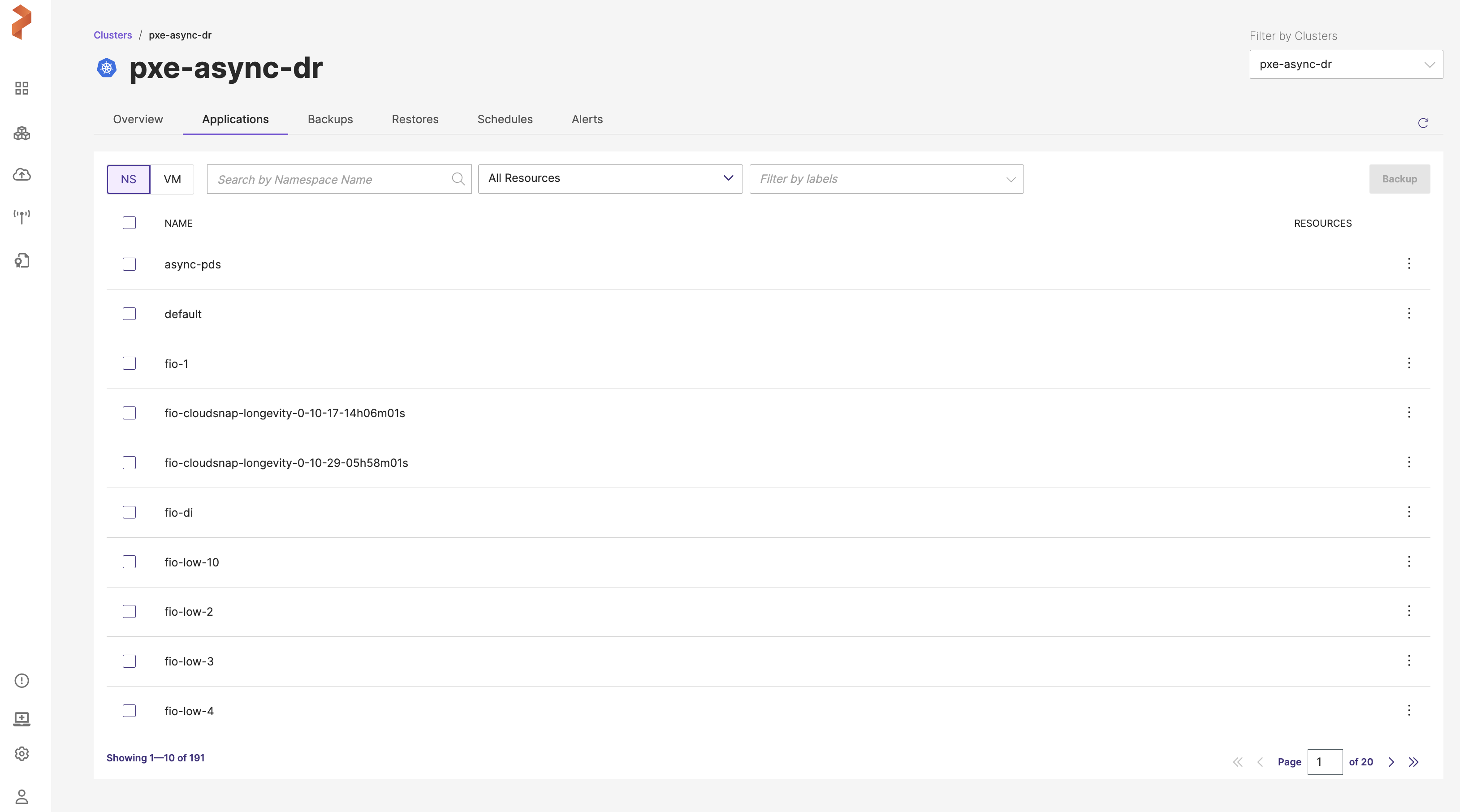This screenshot has height=812, width=1460.
Task: Expand the All Resources dropdown
Action: (610, 178)
